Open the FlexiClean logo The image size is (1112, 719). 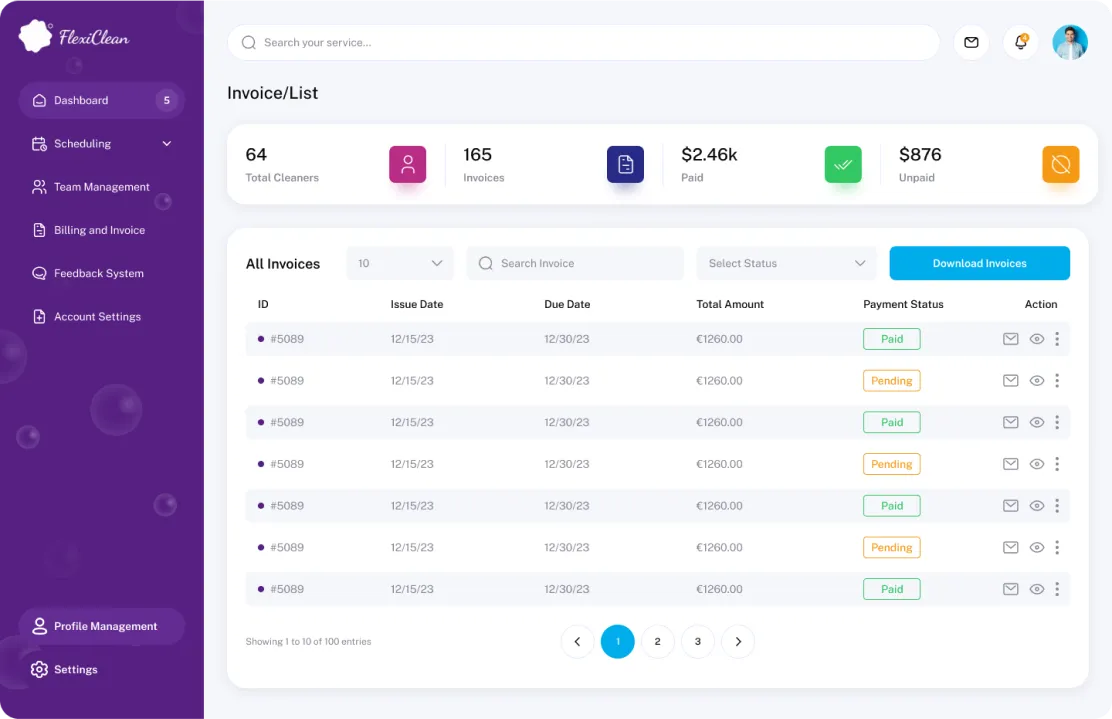73,35
